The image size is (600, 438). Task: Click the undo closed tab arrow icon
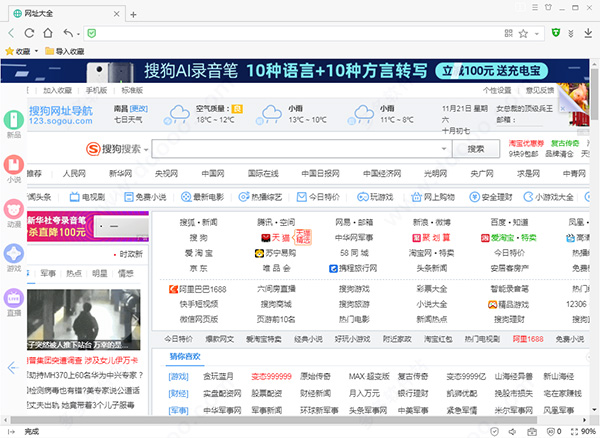(x=68, y=33)
